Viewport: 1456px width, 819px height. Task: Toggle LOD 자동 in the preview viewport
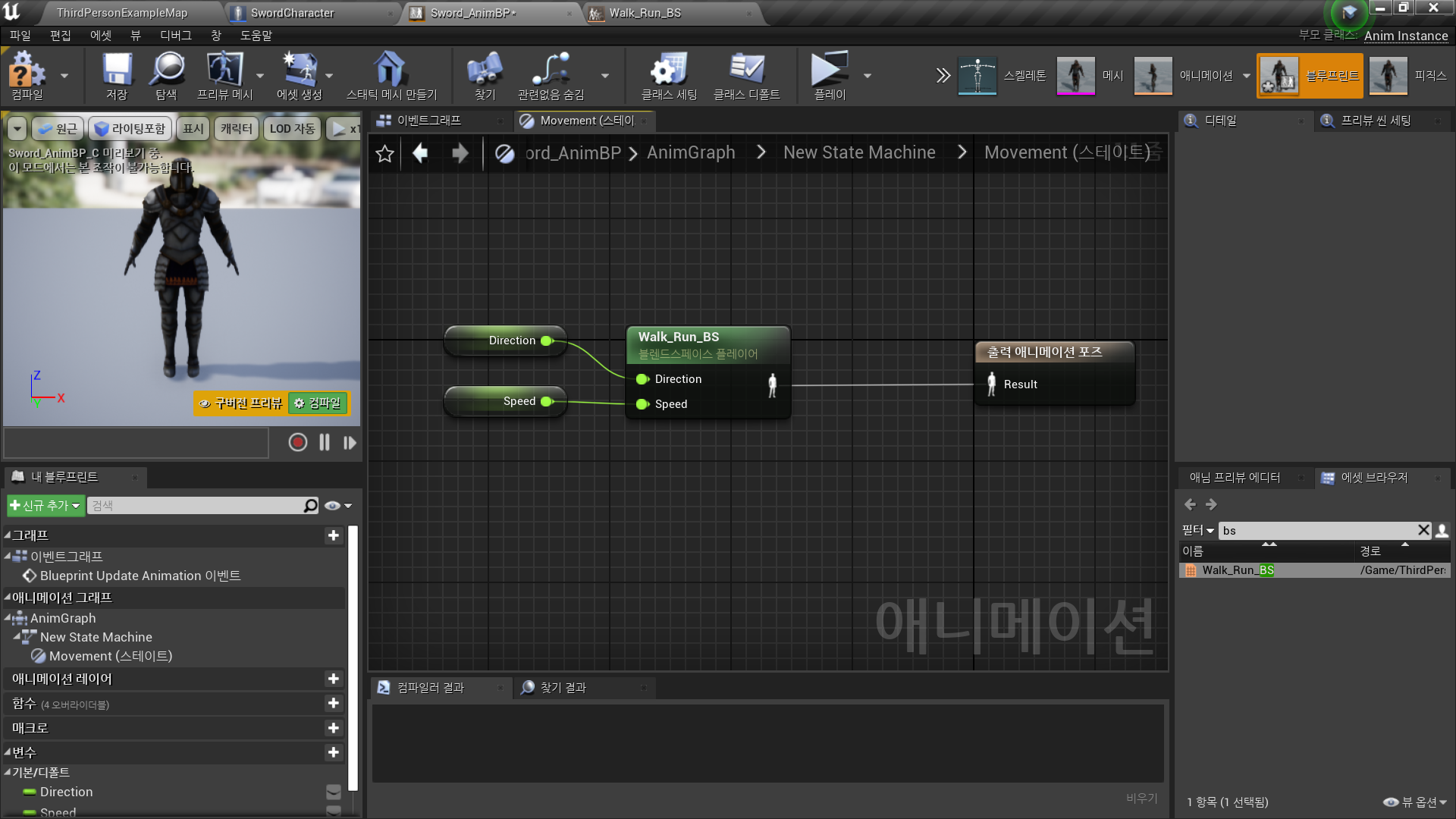pos(291,128)
